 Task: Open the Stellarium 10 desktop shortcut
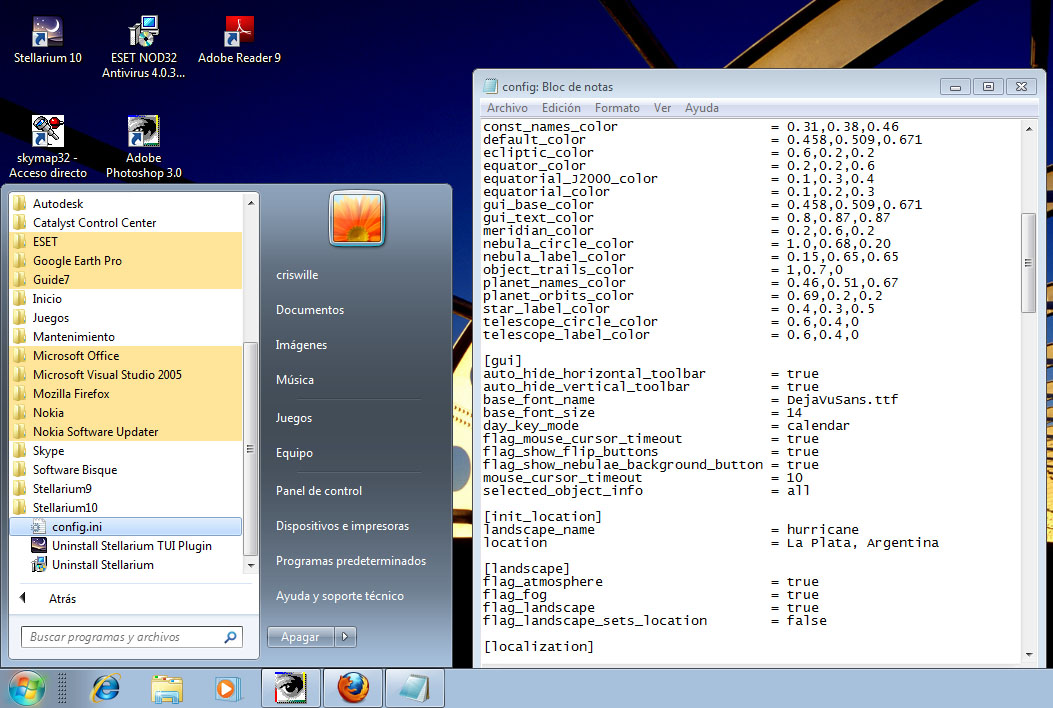[48, 40]
